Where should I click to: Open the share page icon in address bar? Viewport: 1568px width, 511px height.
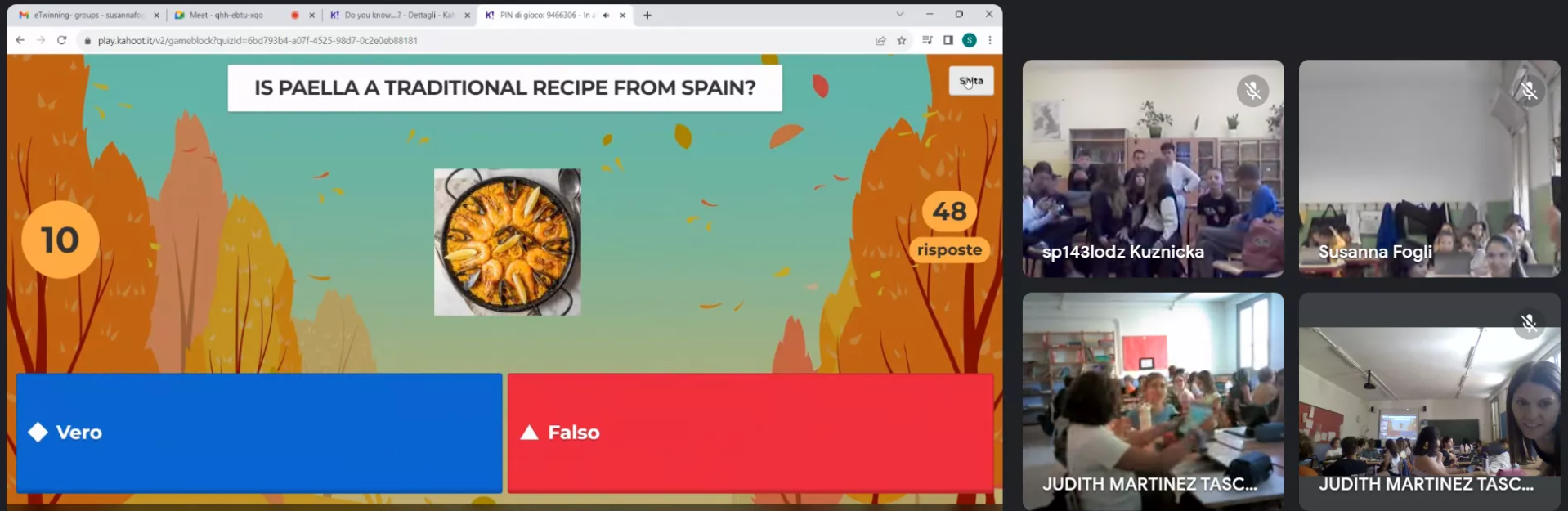point(880,40)
